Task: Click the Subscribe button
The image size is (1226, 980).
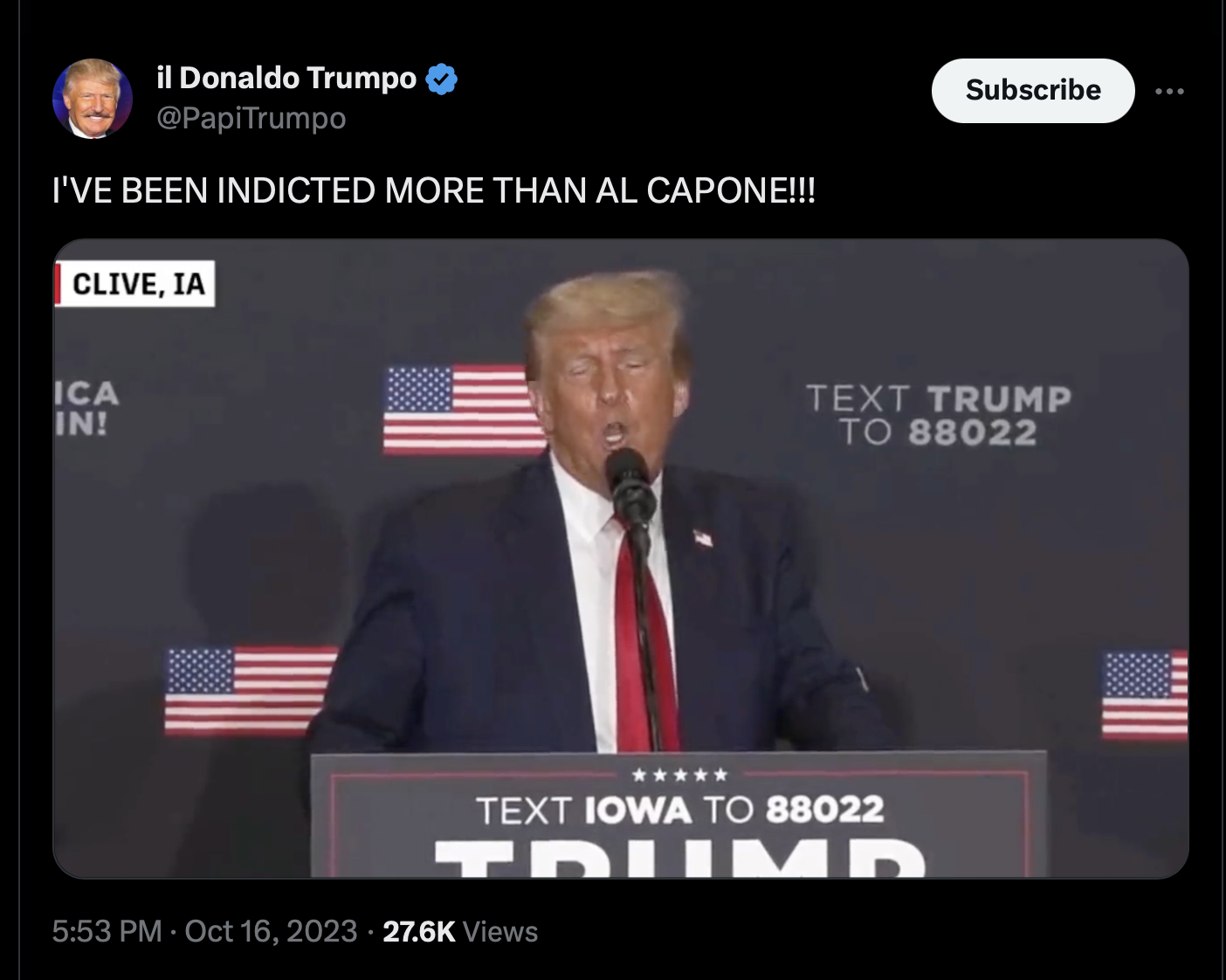Action: click(1033, 91)
